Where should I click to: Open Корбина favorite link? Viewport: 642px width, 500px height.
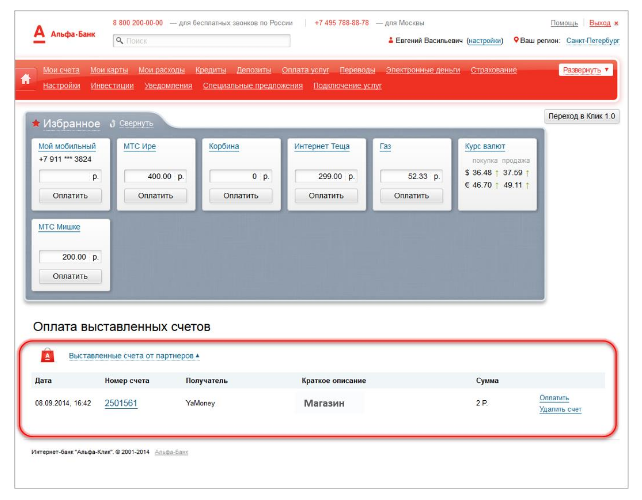tap(224, 146)
